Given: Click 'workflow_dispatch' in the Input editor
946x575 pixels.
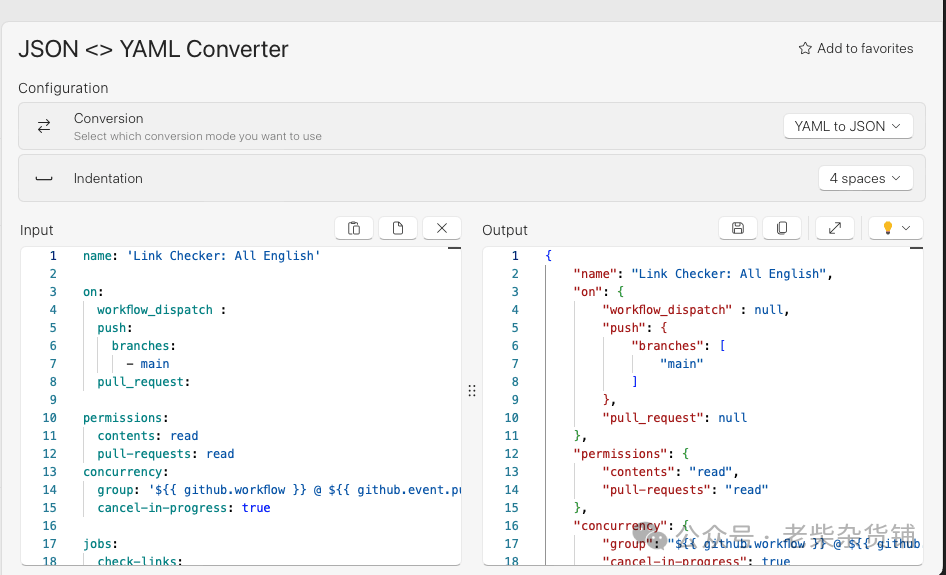Looking at the screenshot, I should pyautogui.click(x=155, y=310).
